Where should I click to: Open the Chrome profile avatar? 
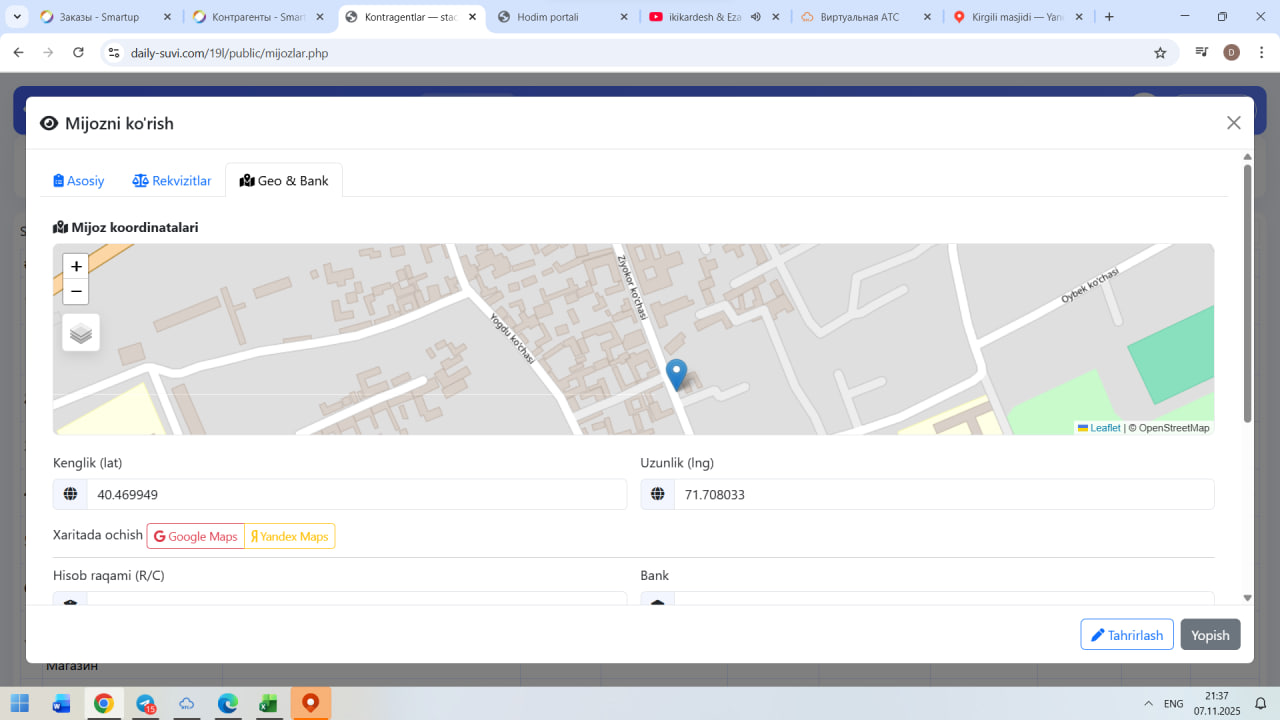(1231, 53)
